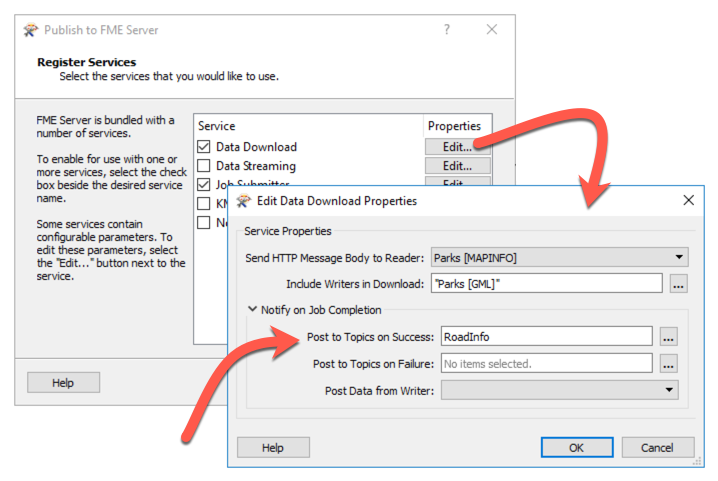Click Edit button for Data Download
Viewport: 718px width, 481px height.
(457, 147)
